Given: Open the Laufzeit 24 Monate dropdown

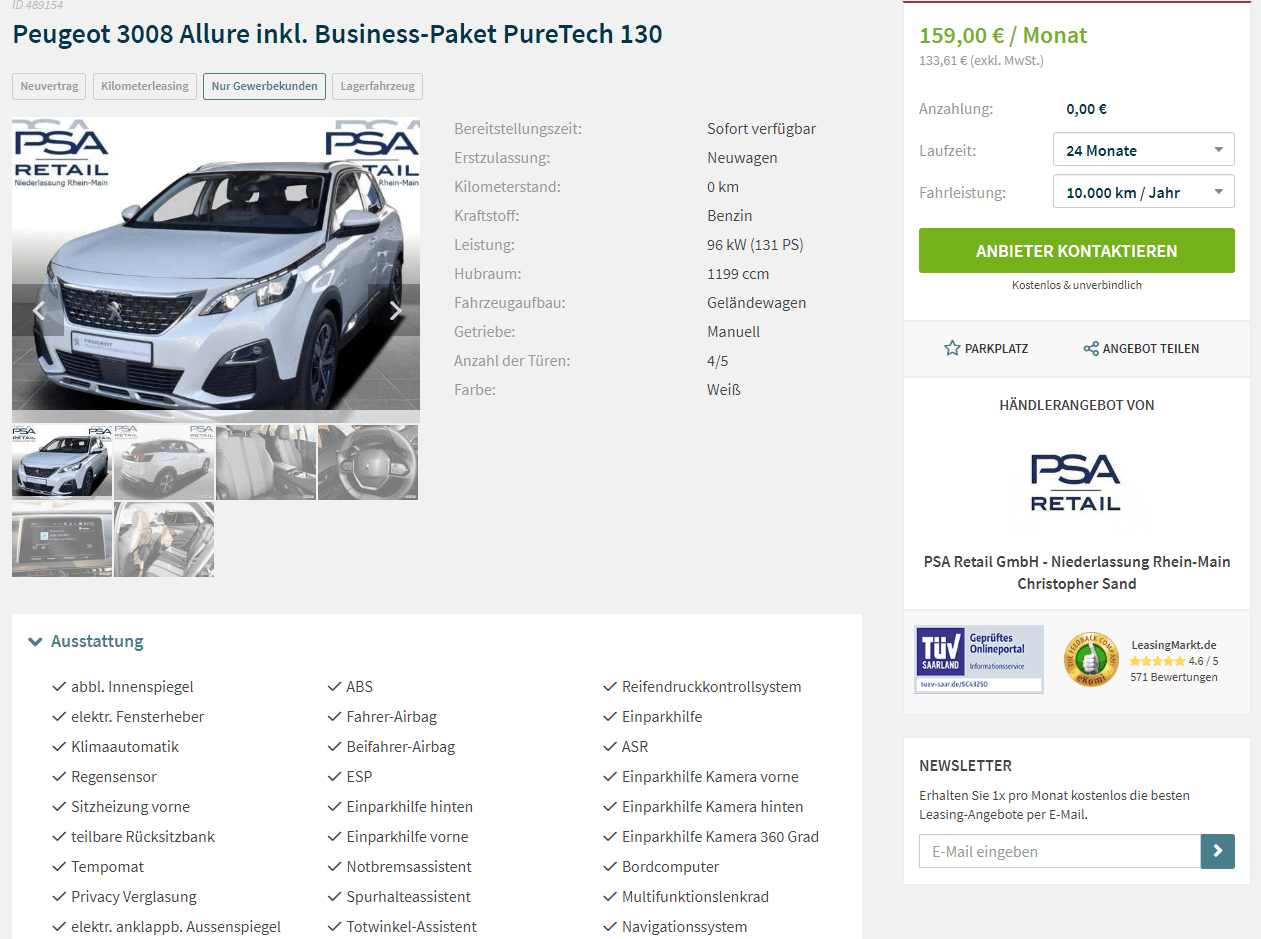Looking at the screenshot, I should tap(1144, 150).
